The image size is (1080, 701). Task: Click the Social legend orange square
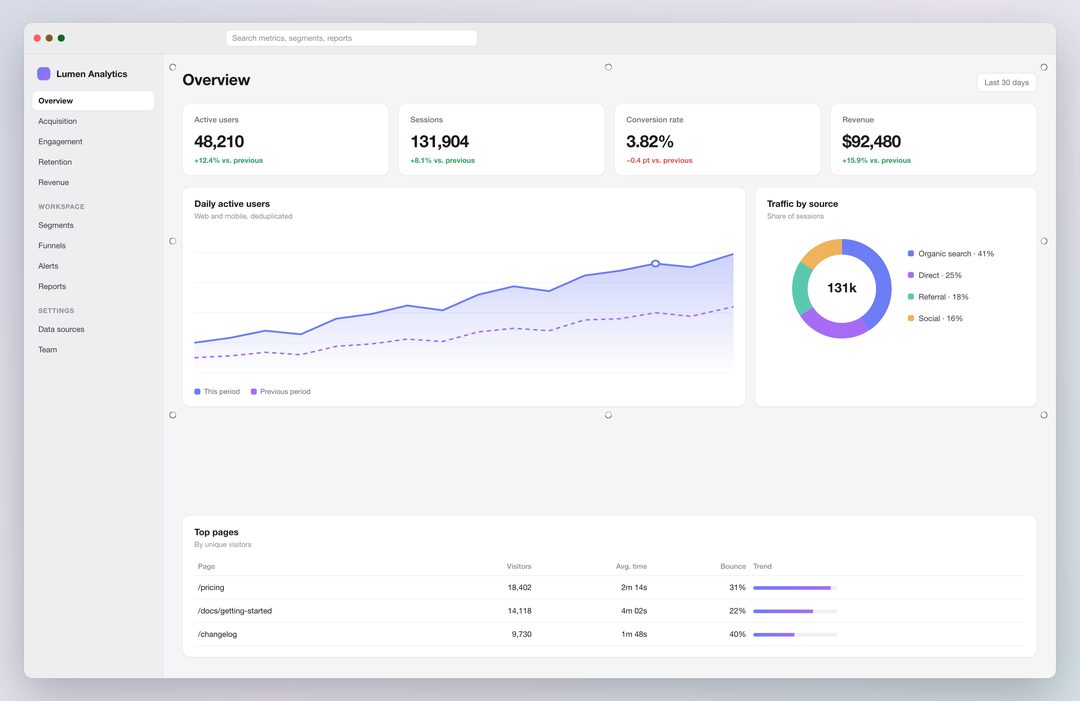pos(911,318)
